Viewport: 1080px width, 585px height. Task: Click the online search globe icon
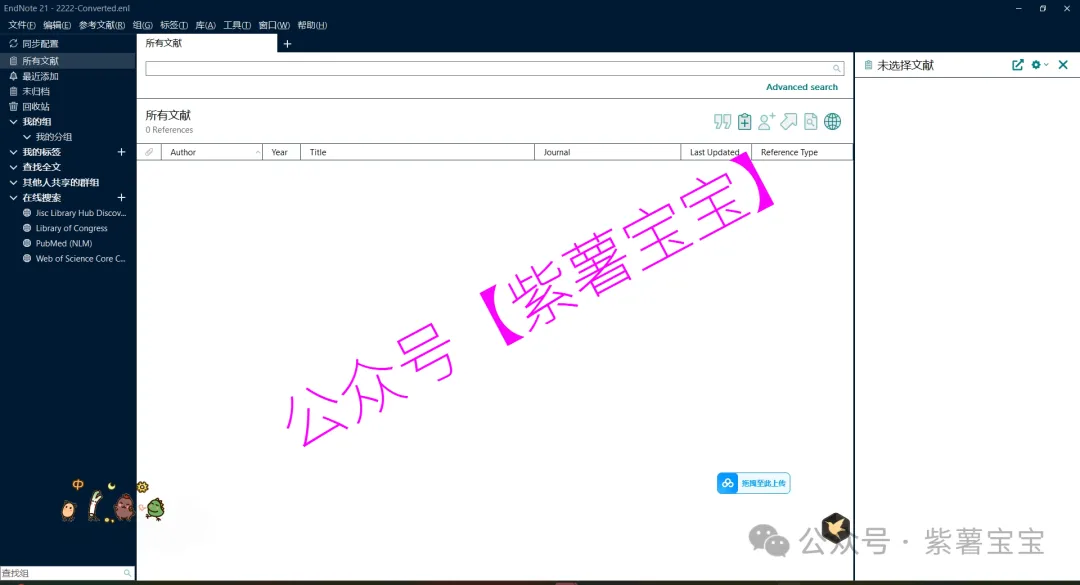coord(832,122)
